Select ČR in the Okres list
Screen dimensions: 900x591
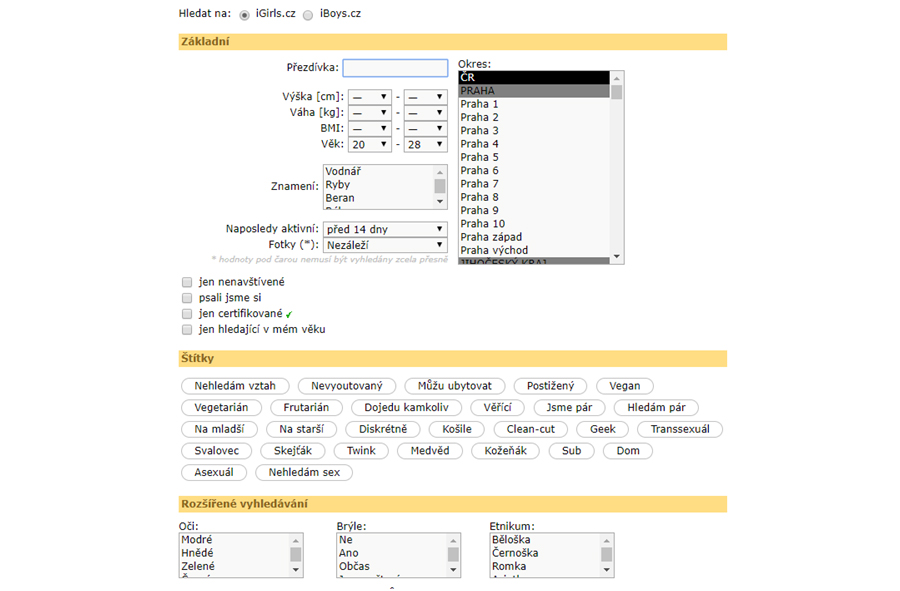534,77
